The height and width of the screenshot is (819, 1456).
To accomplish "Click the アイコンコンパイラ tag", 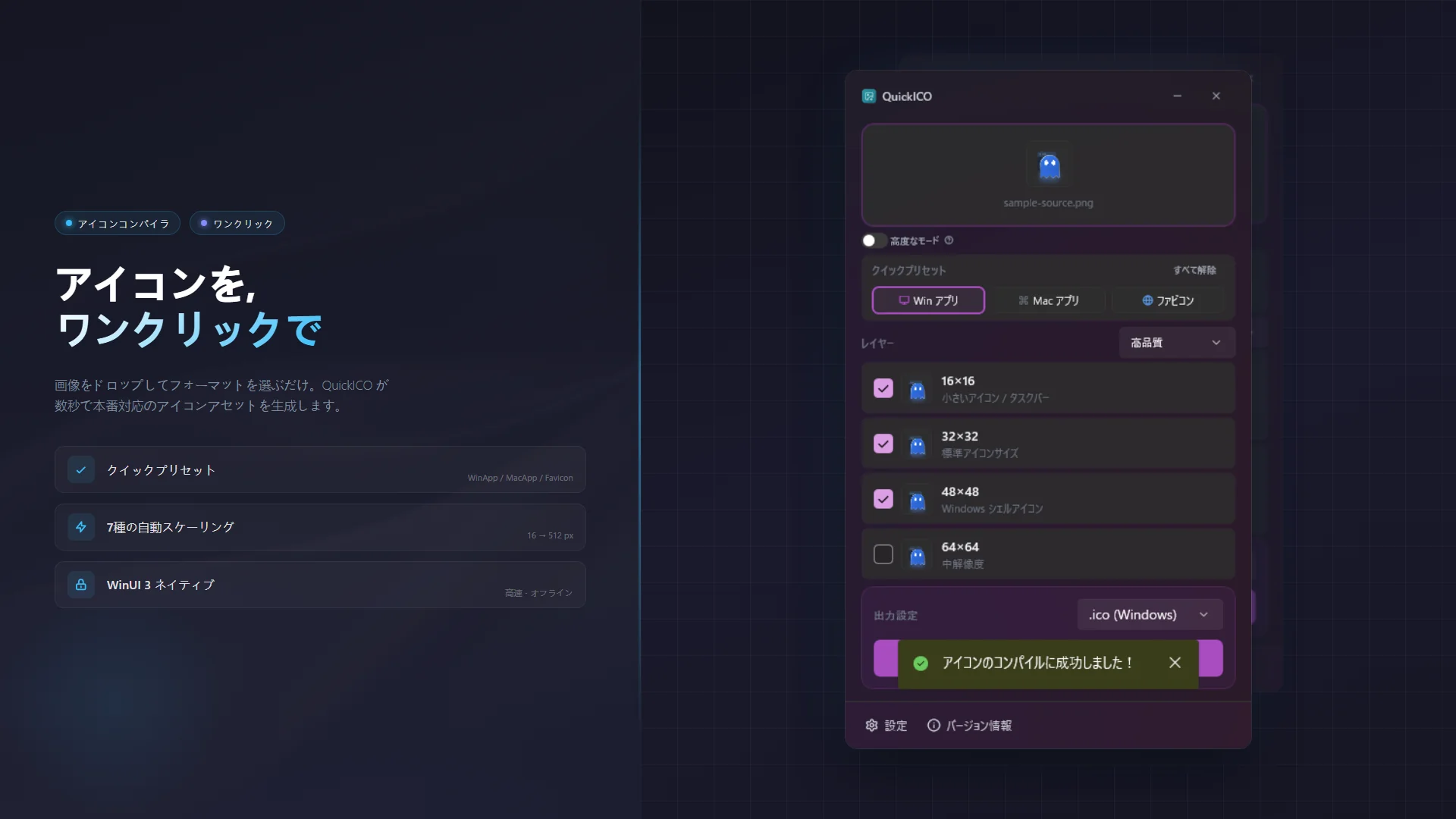I will [x=117, y=223].
